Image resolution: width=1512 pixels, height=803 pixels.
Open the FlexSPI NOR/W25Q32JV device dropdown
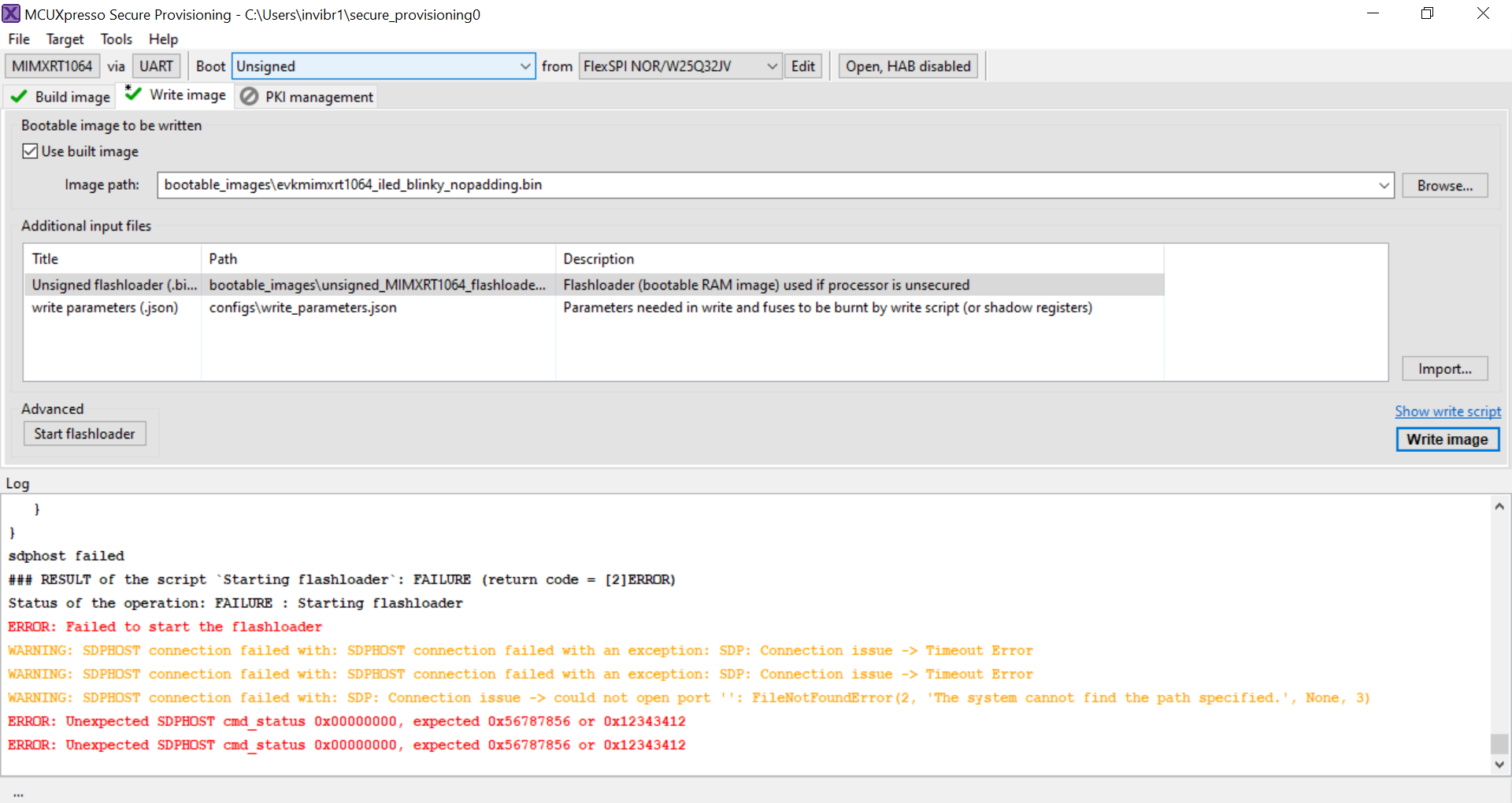pyautogui.click(x=770, y=66)
